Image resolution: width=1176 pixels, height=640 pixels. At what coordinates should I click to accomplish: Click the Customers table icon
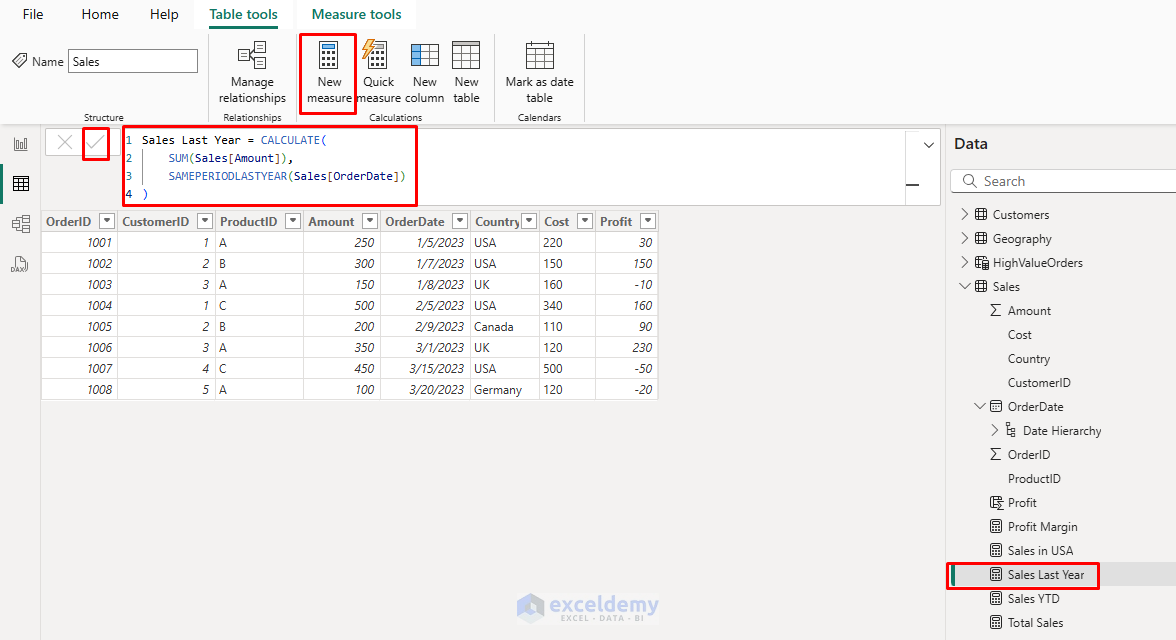point(981,215)
